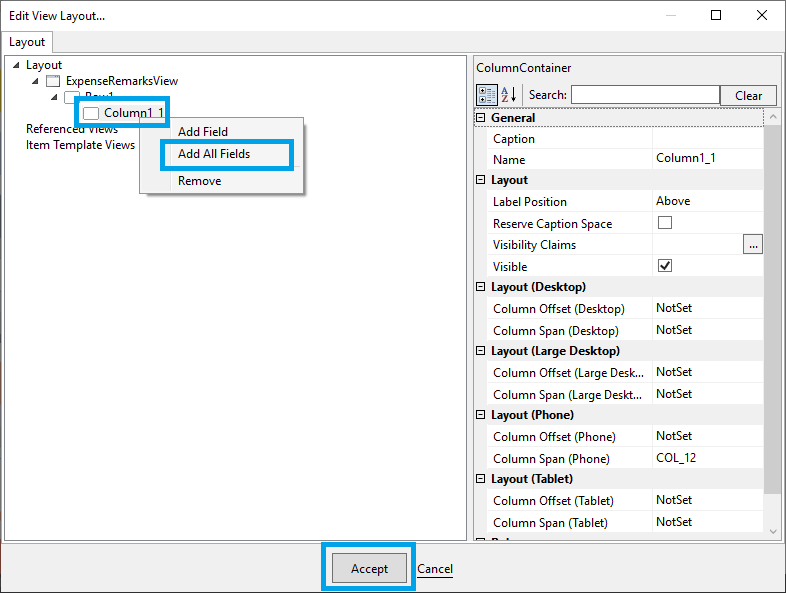Switch to Categorized property view icon
Viewport: 786px width, 593px height.
pos(486,95)
